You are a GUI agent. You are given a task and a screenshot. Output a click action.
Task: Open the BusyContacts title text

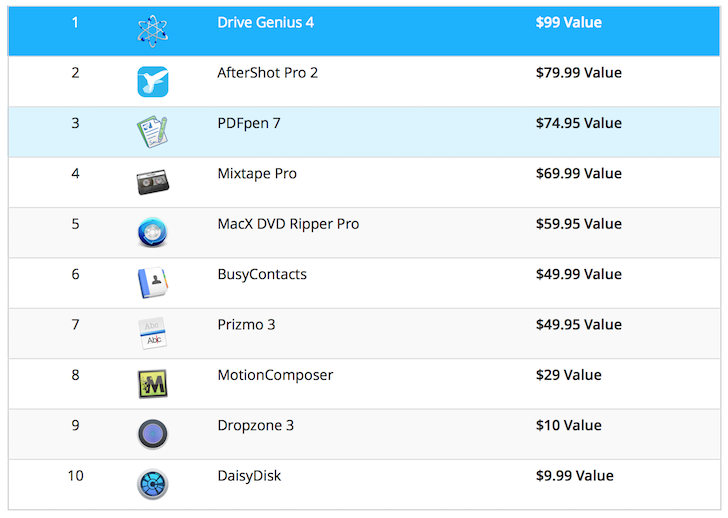pyautogui.click(x=262, y=274)
